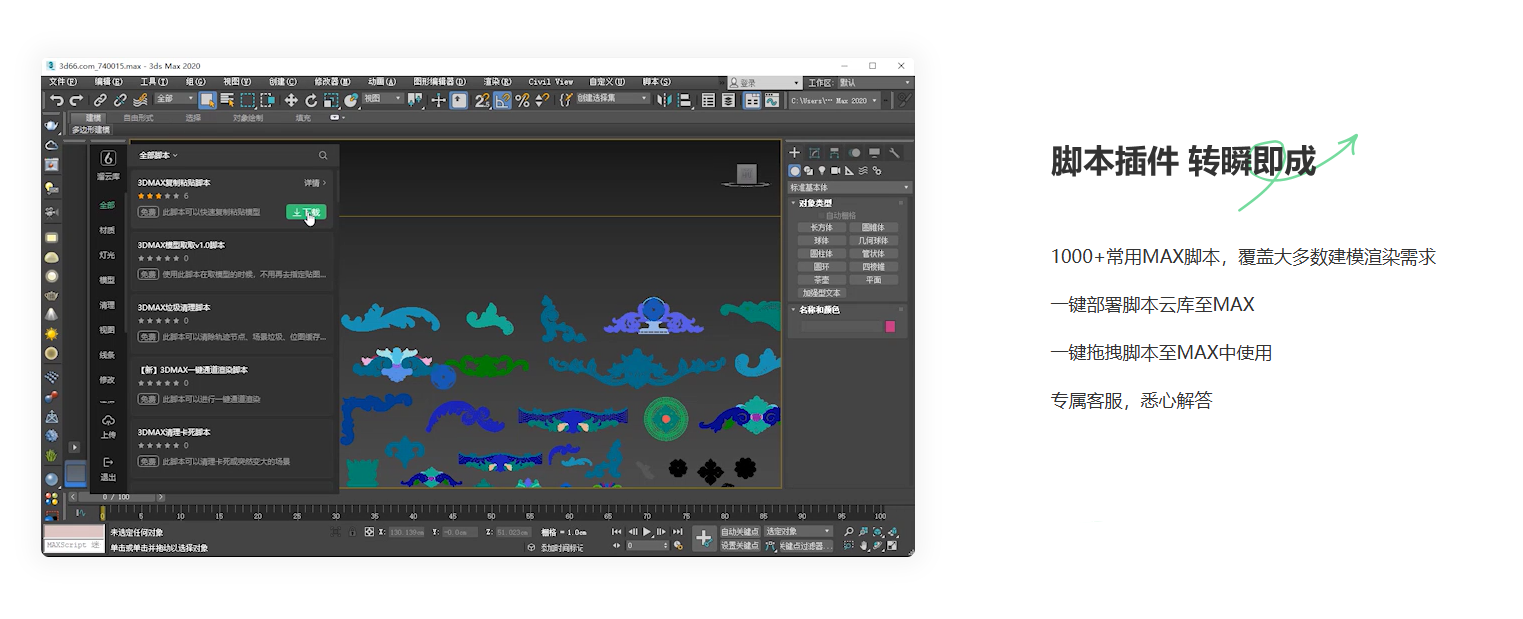Viewport: 1523px width, 619px height.
Task: Toggle the Ribbon display icon
Action: (x=752, y=100)
